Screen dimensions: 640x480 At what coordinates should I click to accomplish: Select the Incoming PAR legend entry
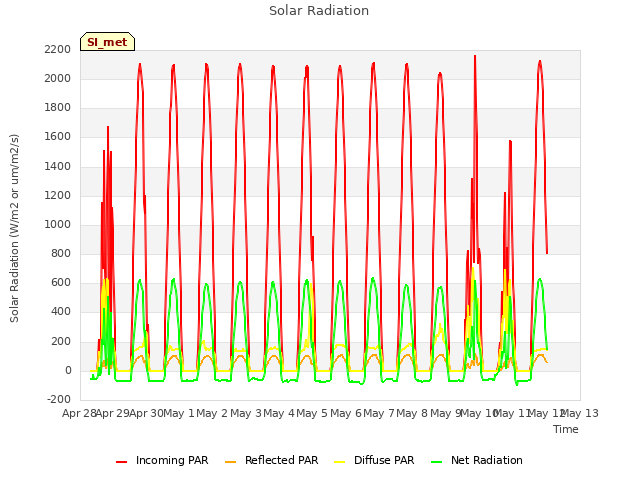162,460
